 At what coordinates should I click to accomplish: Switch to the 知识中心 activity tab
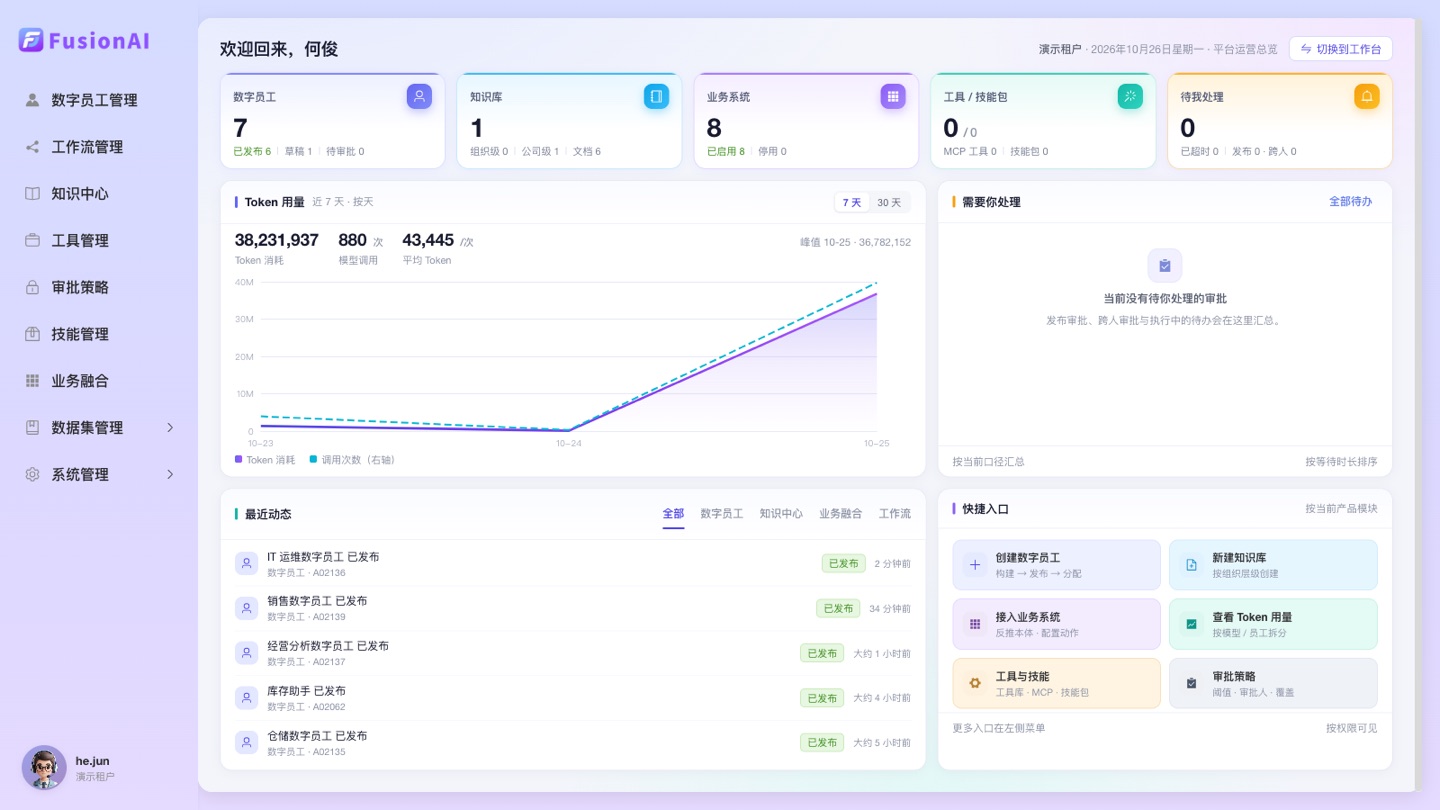point(781,514)
